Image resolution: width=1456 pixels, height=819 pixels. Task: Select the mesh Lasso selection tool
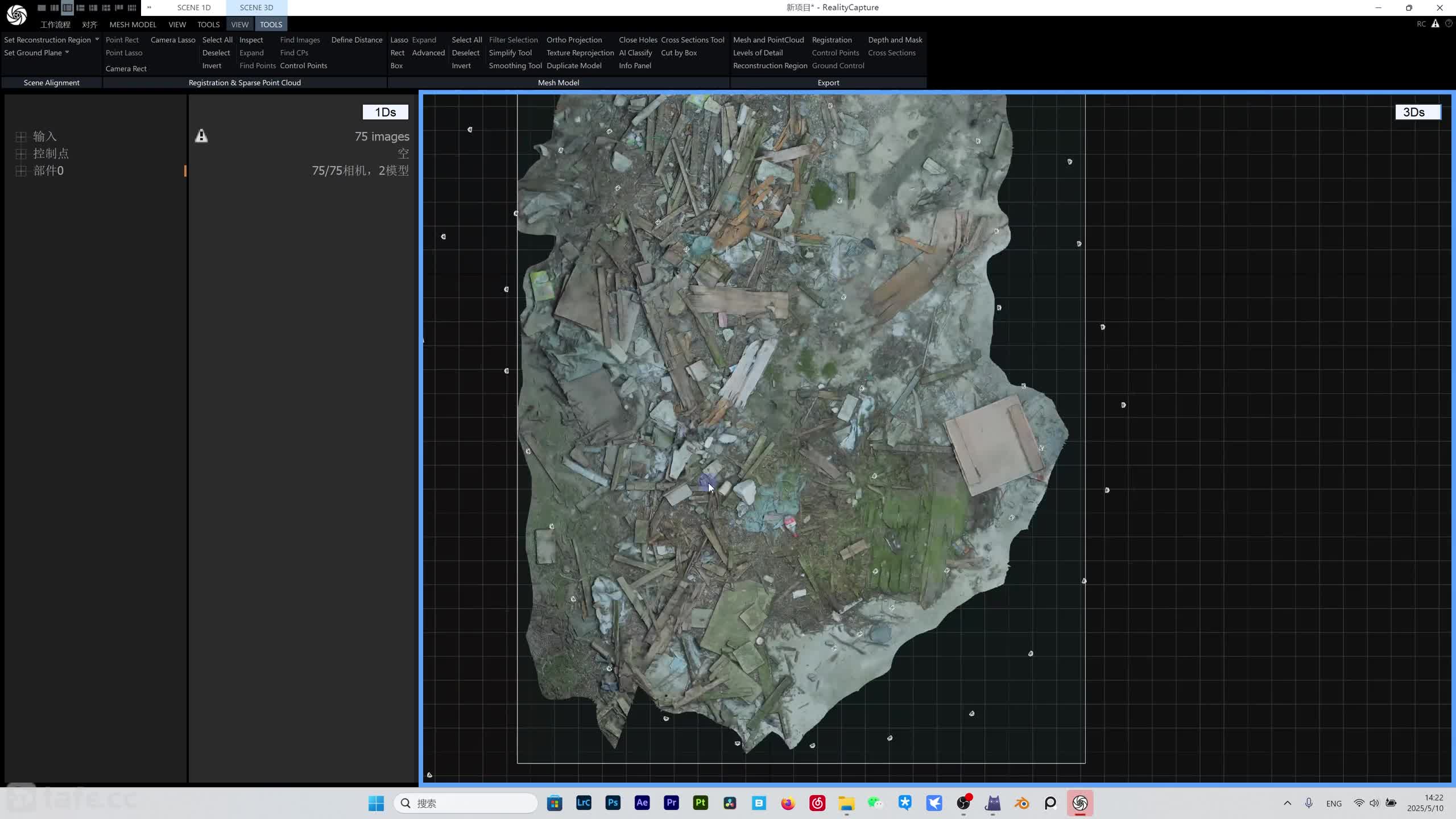(399, 40)
